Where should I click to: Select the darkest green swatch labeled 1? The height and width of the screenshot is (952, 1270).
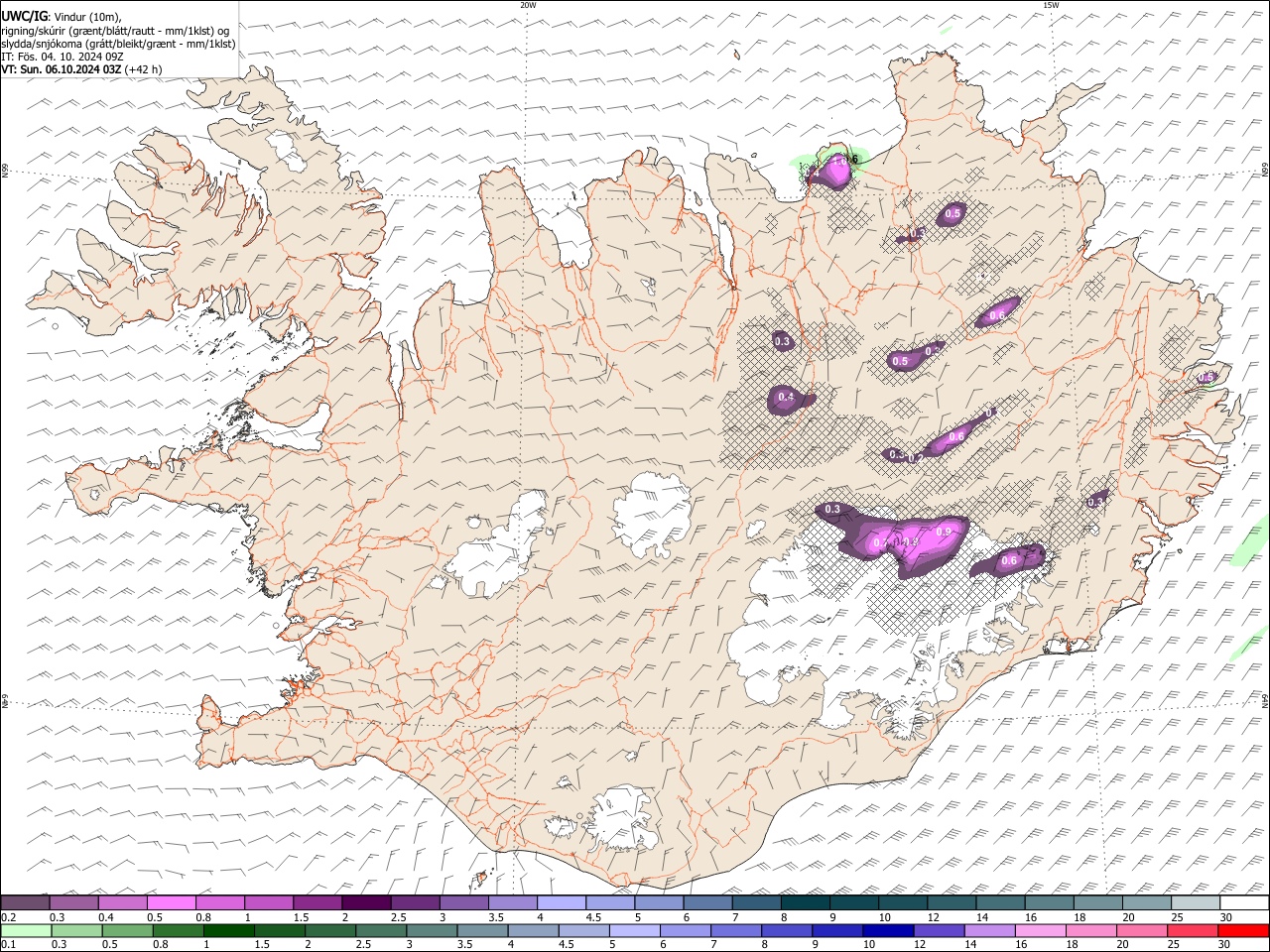[228, 930]
